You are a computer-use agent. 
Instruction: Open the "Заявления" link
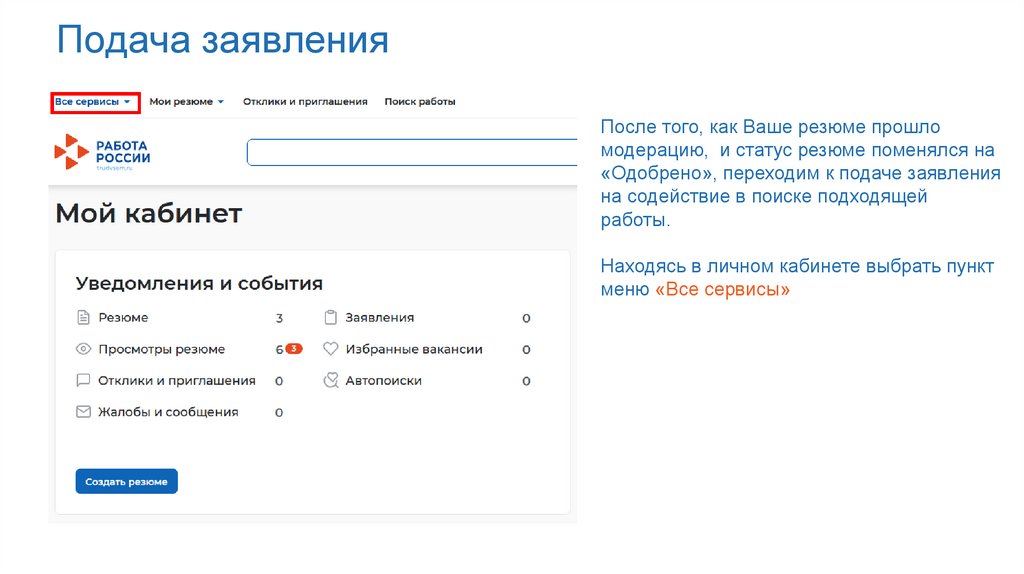[x=379, y=318]
